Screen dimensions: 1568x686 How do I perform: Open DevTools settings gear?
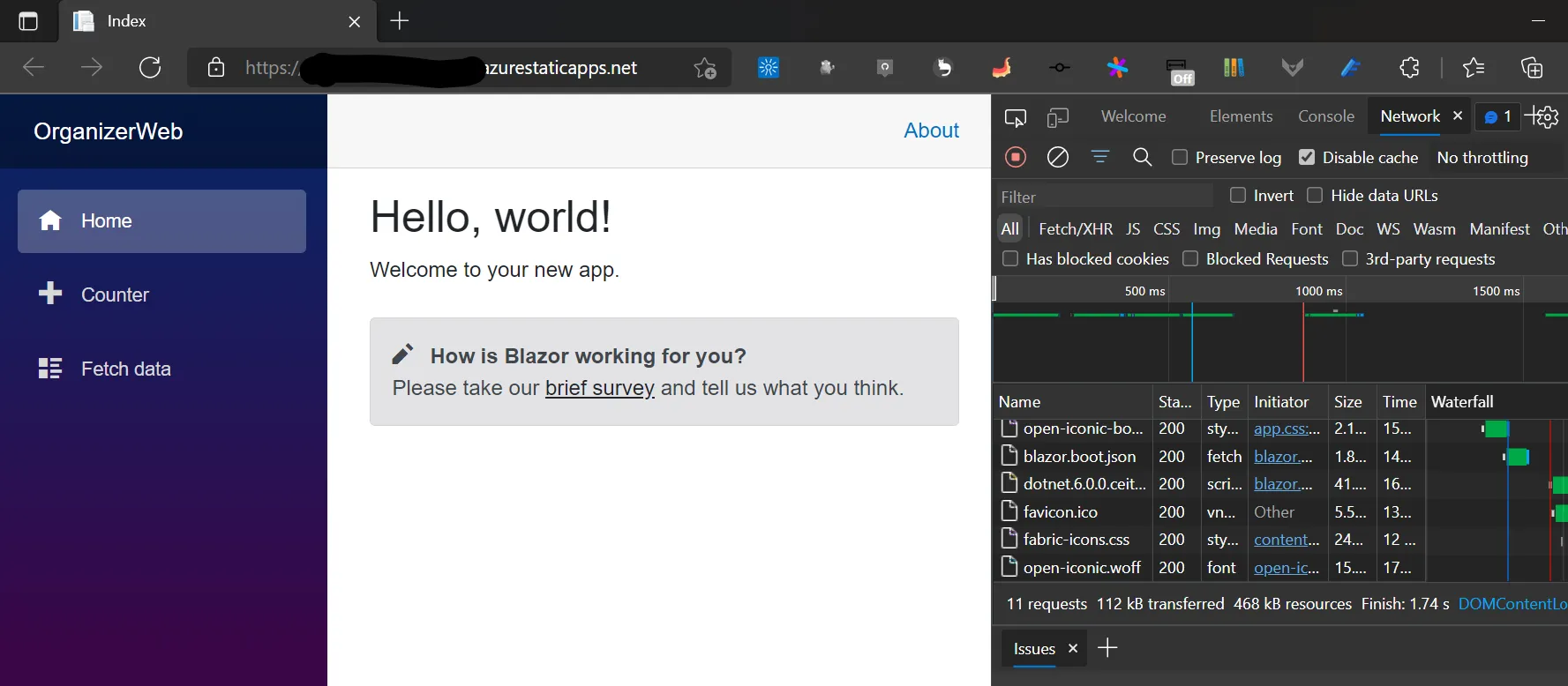tap(1547, 116)
